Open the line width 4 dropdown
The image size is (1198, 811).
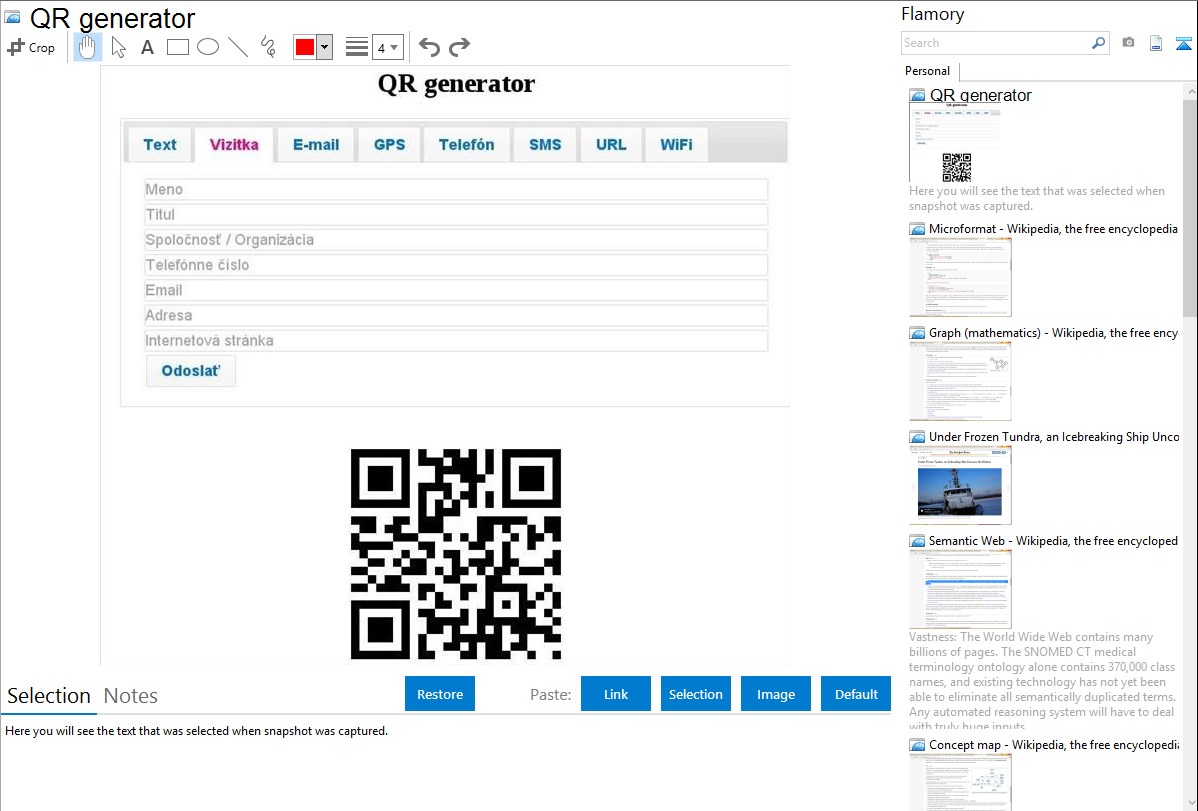pyautogui.click(x=388, y=47)
